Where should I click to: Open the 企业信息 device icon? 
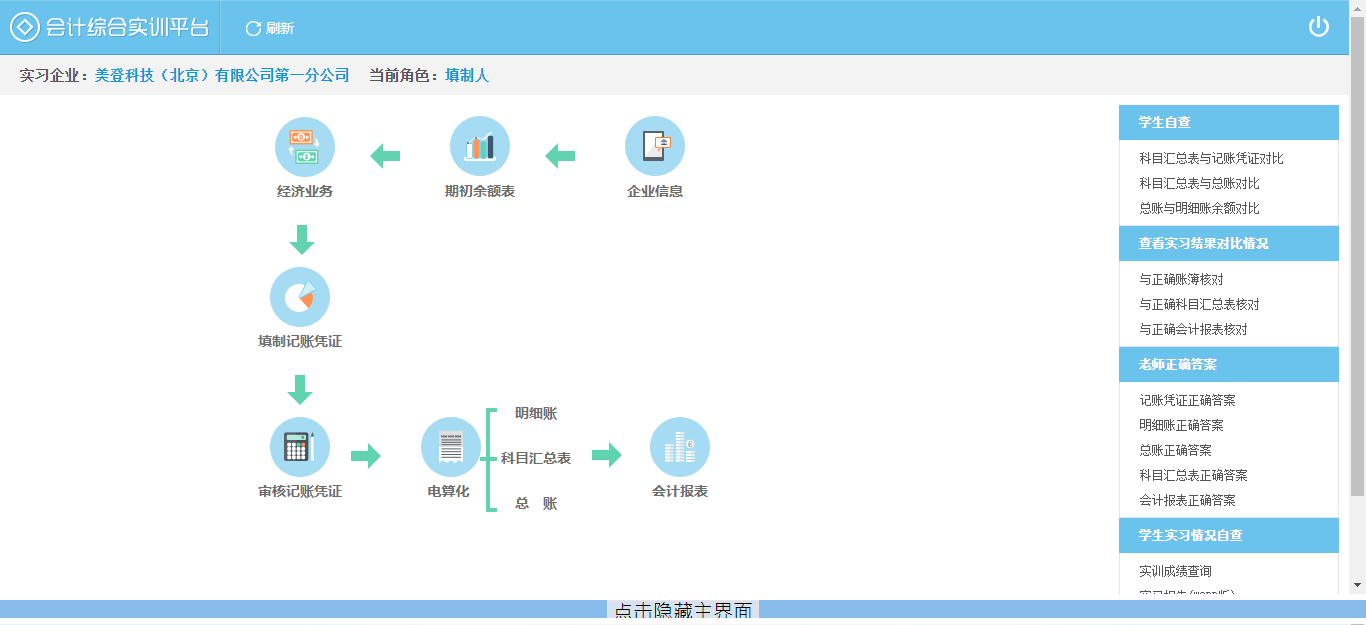click(x=654, y=147)
